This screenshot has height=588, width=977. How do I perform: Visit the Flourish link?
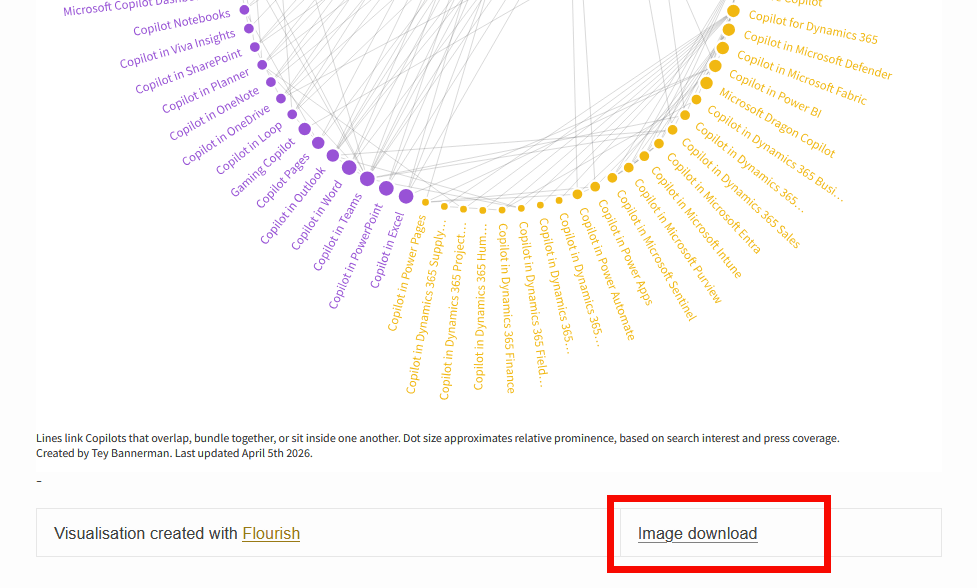click(x=271, y=534)
